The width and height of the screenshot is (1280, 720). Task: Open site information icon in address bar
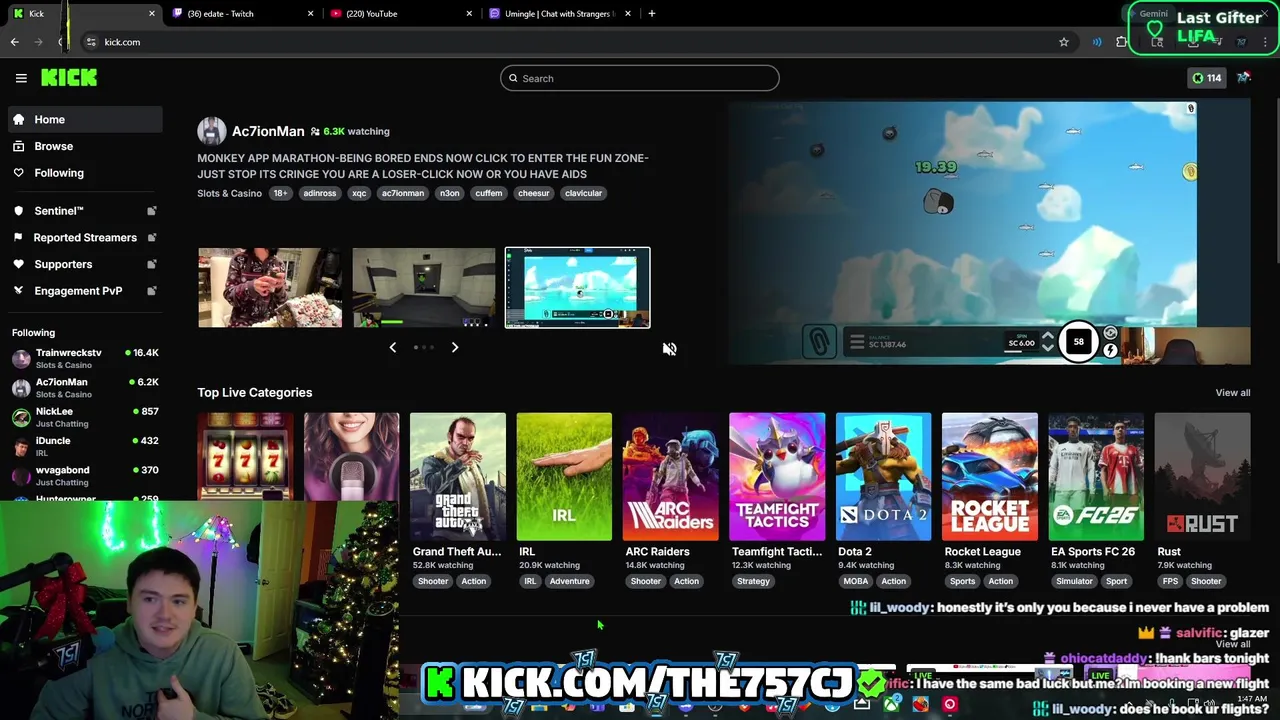coord(91,42)
